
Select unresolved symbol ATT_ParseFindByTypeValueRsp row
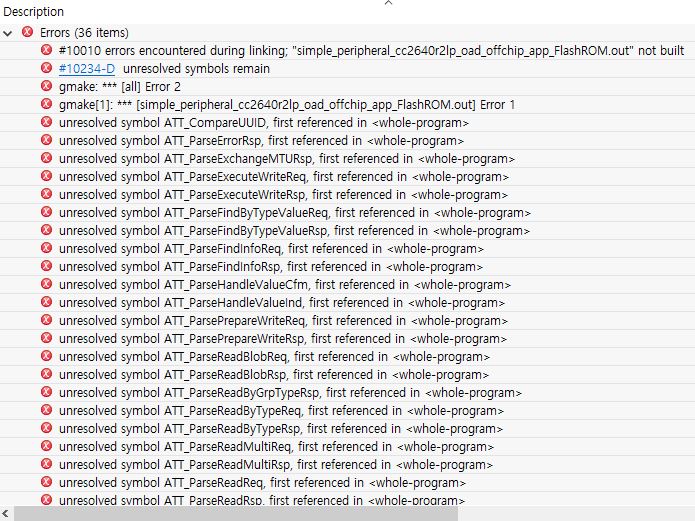click(294, 231)
